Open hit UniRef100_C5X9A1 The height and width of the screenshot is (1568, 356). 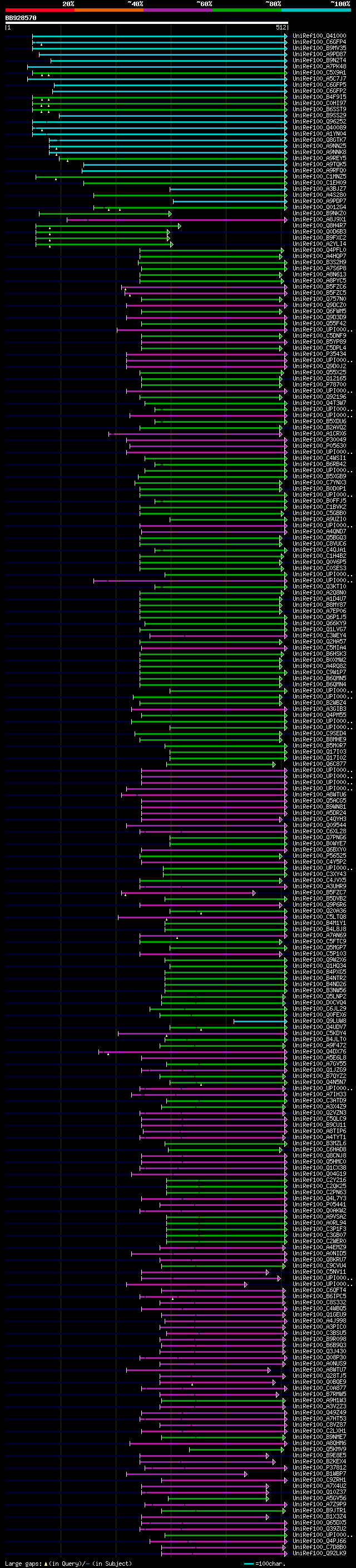coord(319,72)
